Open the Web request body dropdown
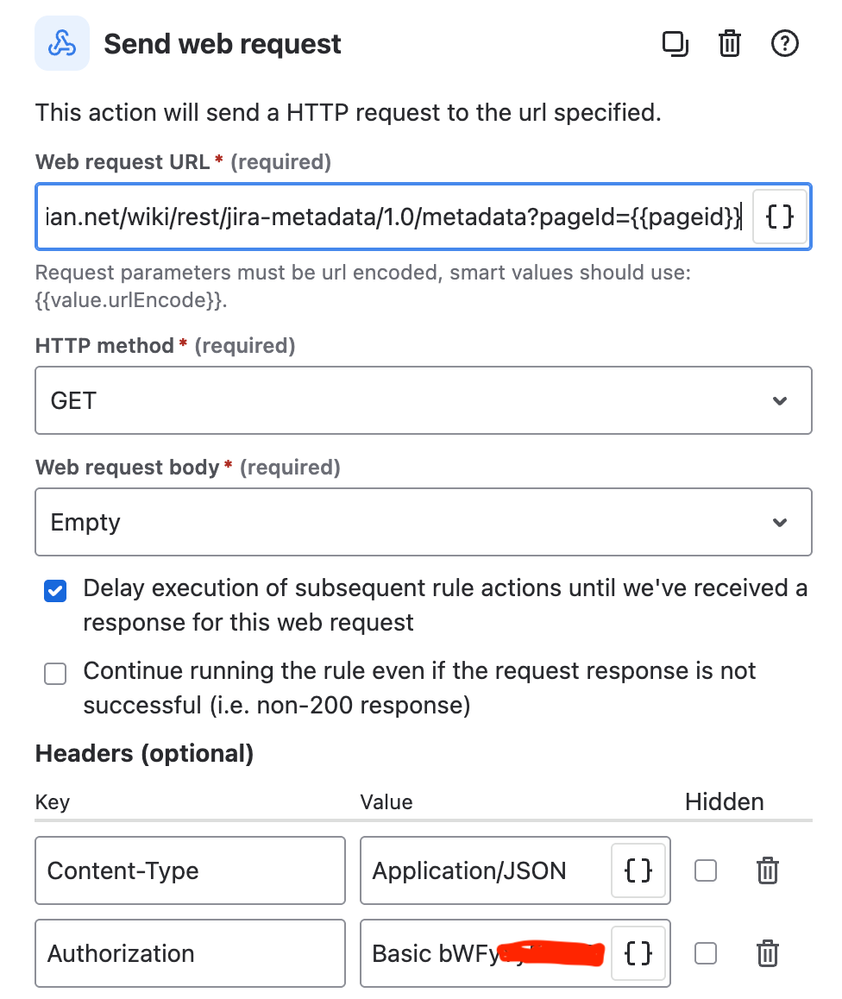 pos(422,521)
